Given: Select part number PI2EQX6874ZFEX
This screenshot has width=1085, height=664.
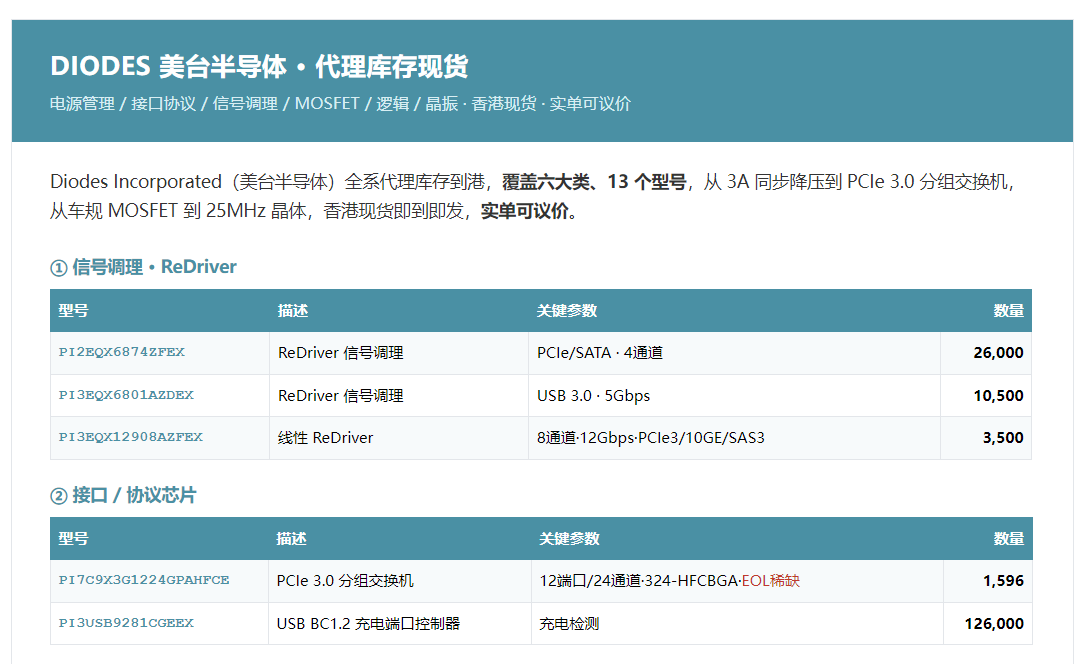Looking at the screenshot, I should pos(122,352).
